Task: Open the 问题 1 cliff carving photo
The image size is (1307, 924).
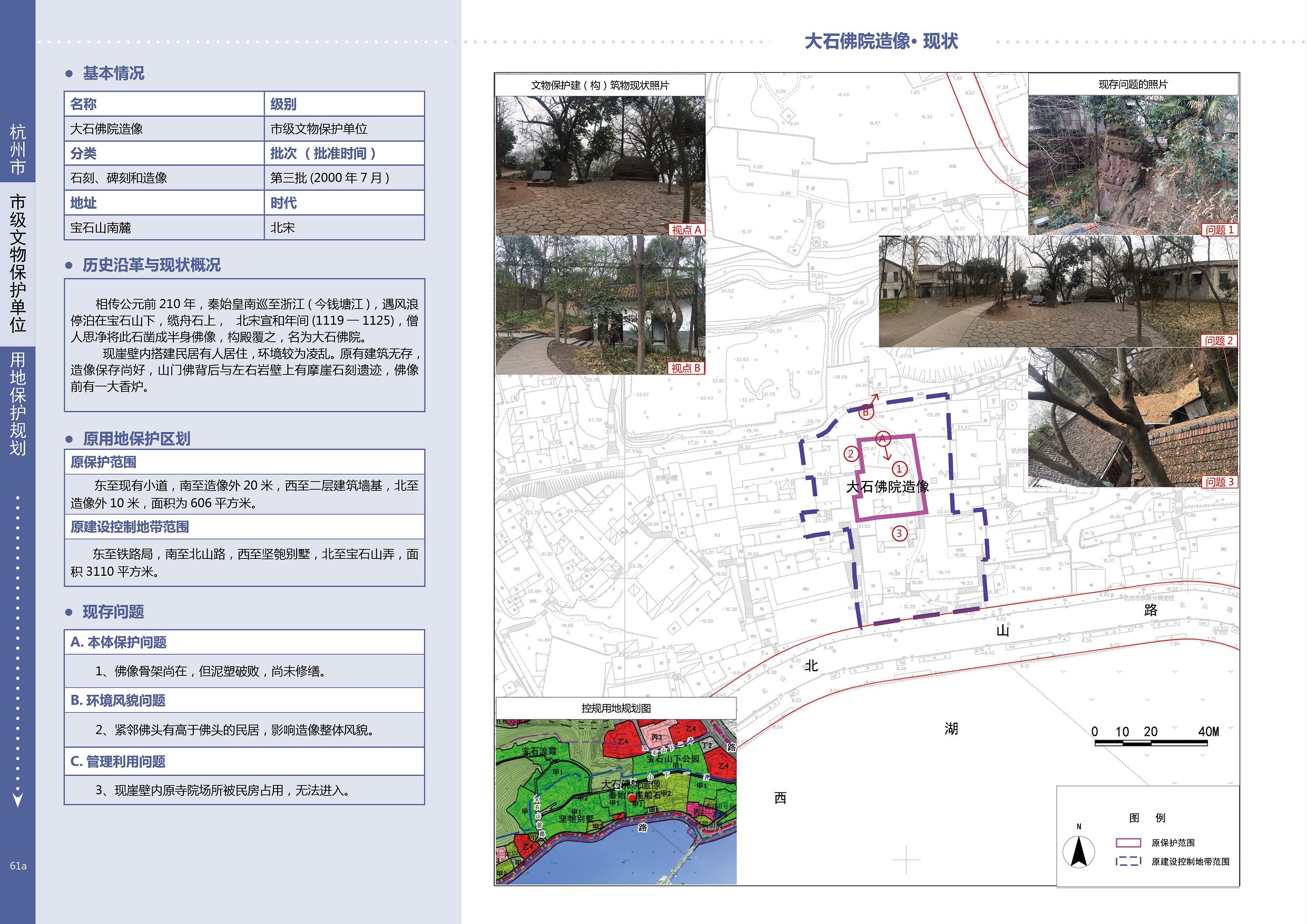Action: tap(1132, 165)
